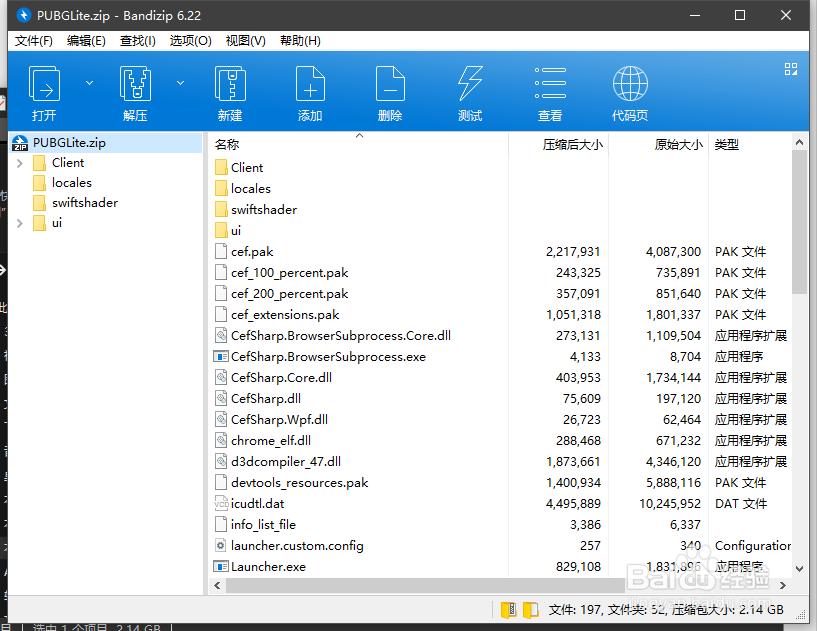
Task: Select the CefSharp.Core.dll file icon
Action: 221,377
